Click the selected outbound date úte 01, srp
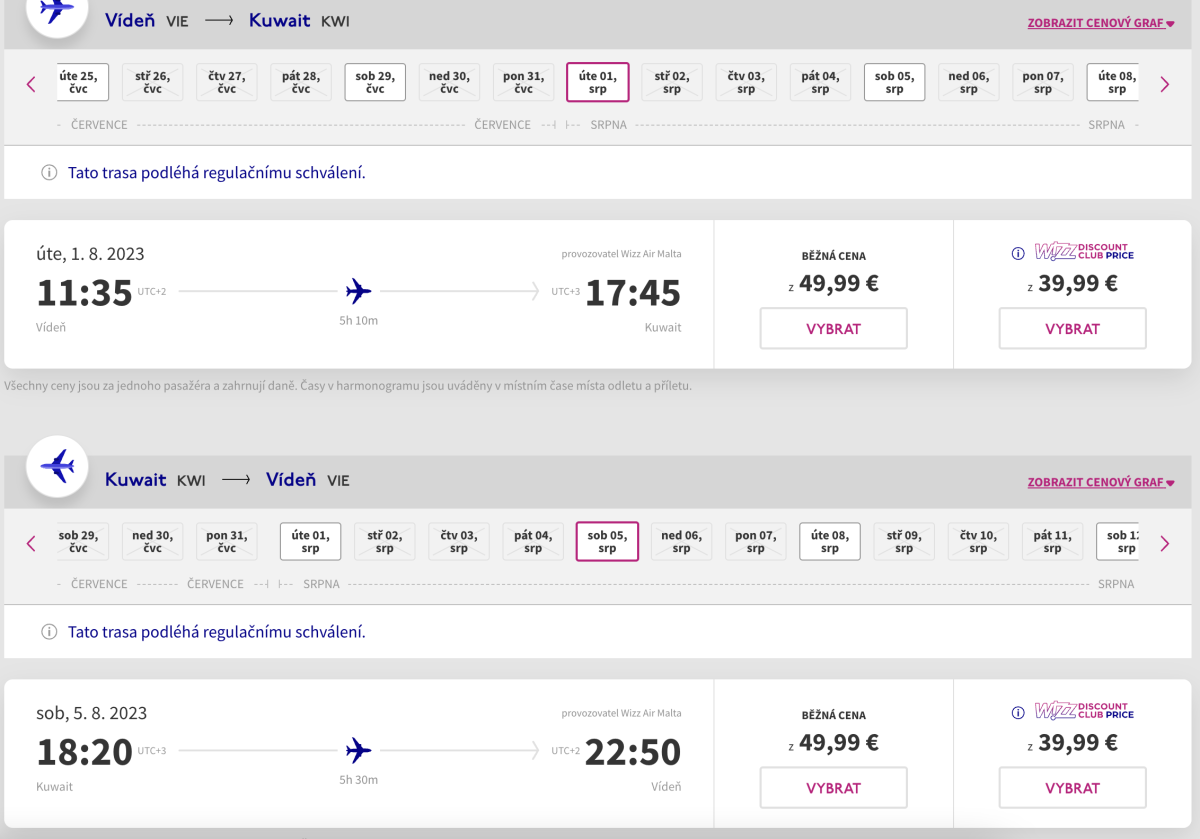1200x839 pixels. click(x=598, y=82)
